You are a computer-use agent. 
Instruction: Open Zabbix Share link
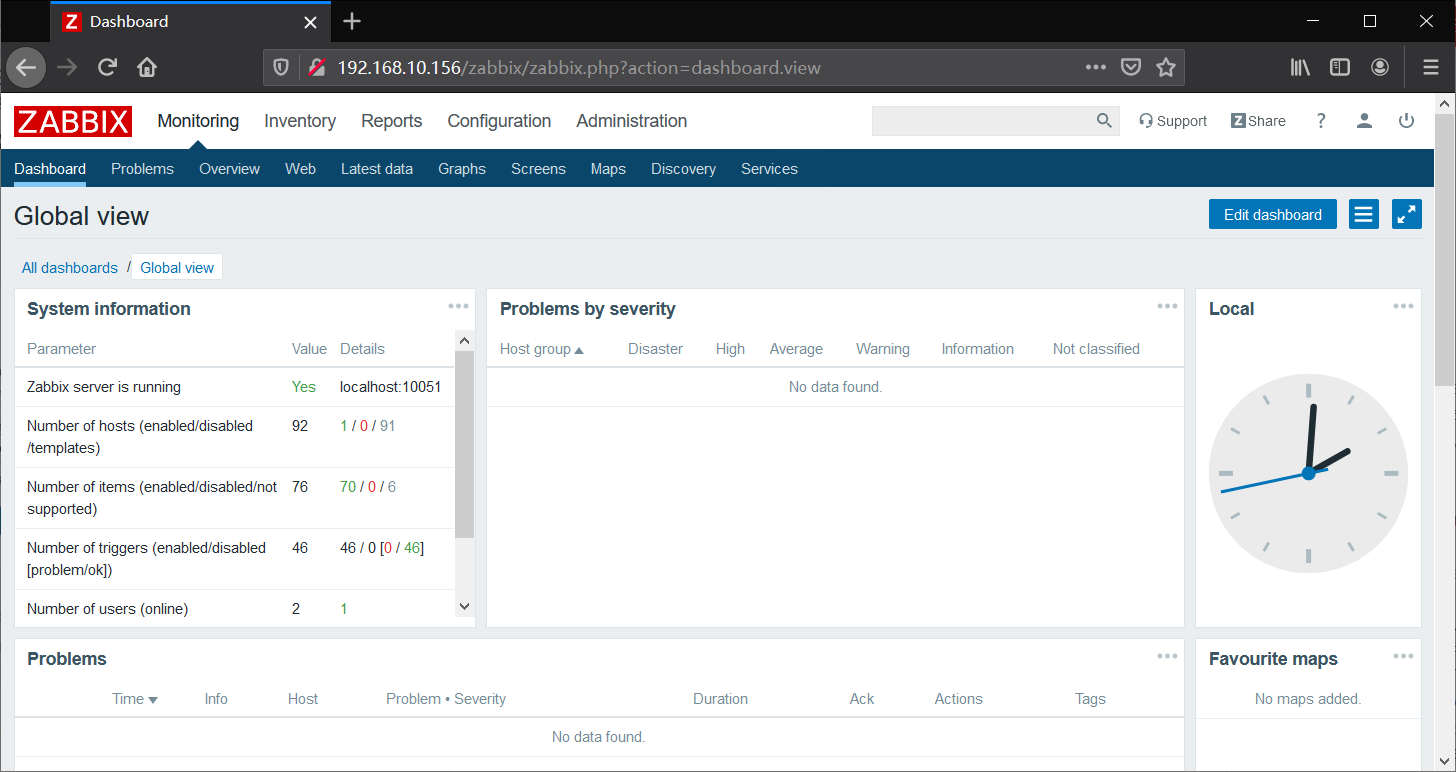(x=1258, y=121)
